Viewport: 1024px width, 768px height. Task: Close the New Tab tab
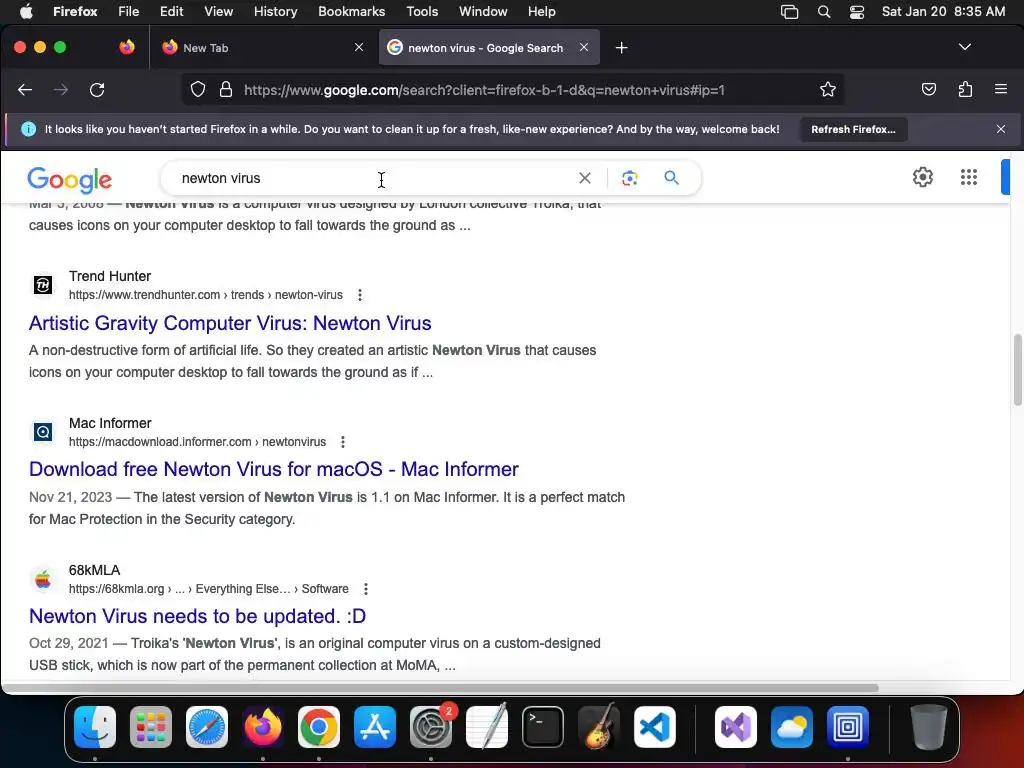pyautogui.click(x=359, y=47)
